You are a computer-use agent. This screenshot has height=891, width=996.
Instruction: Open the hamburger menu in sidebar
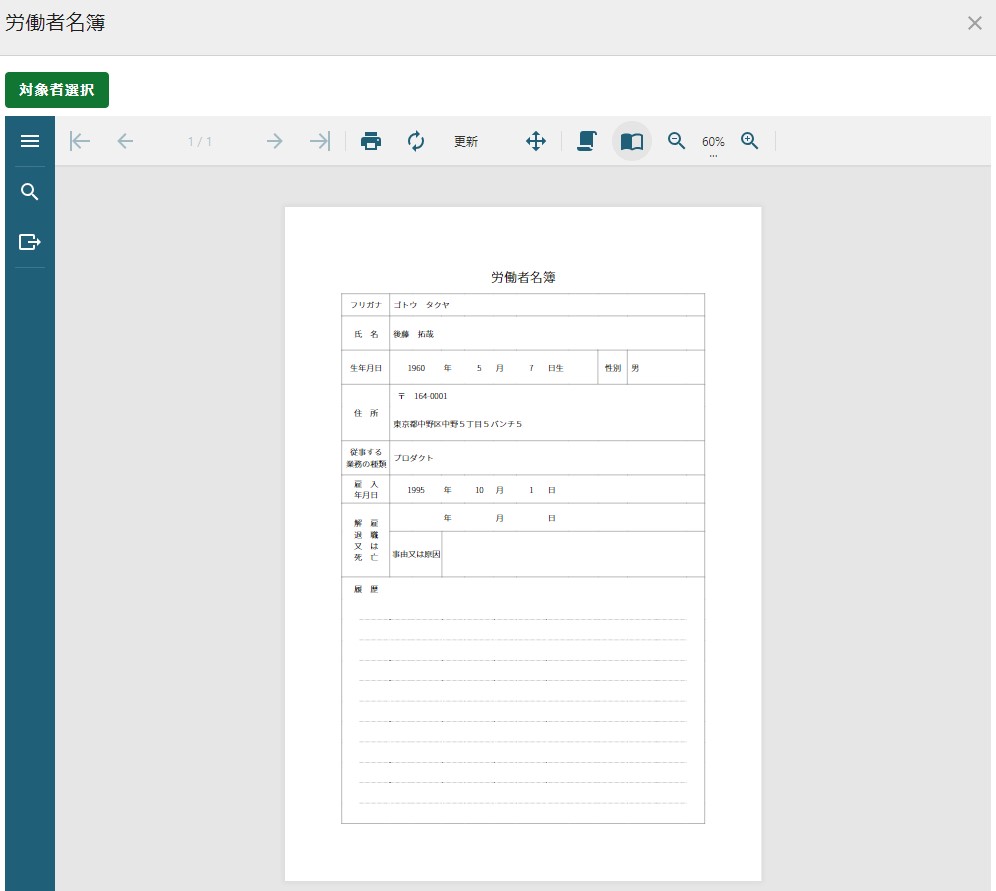30,141
